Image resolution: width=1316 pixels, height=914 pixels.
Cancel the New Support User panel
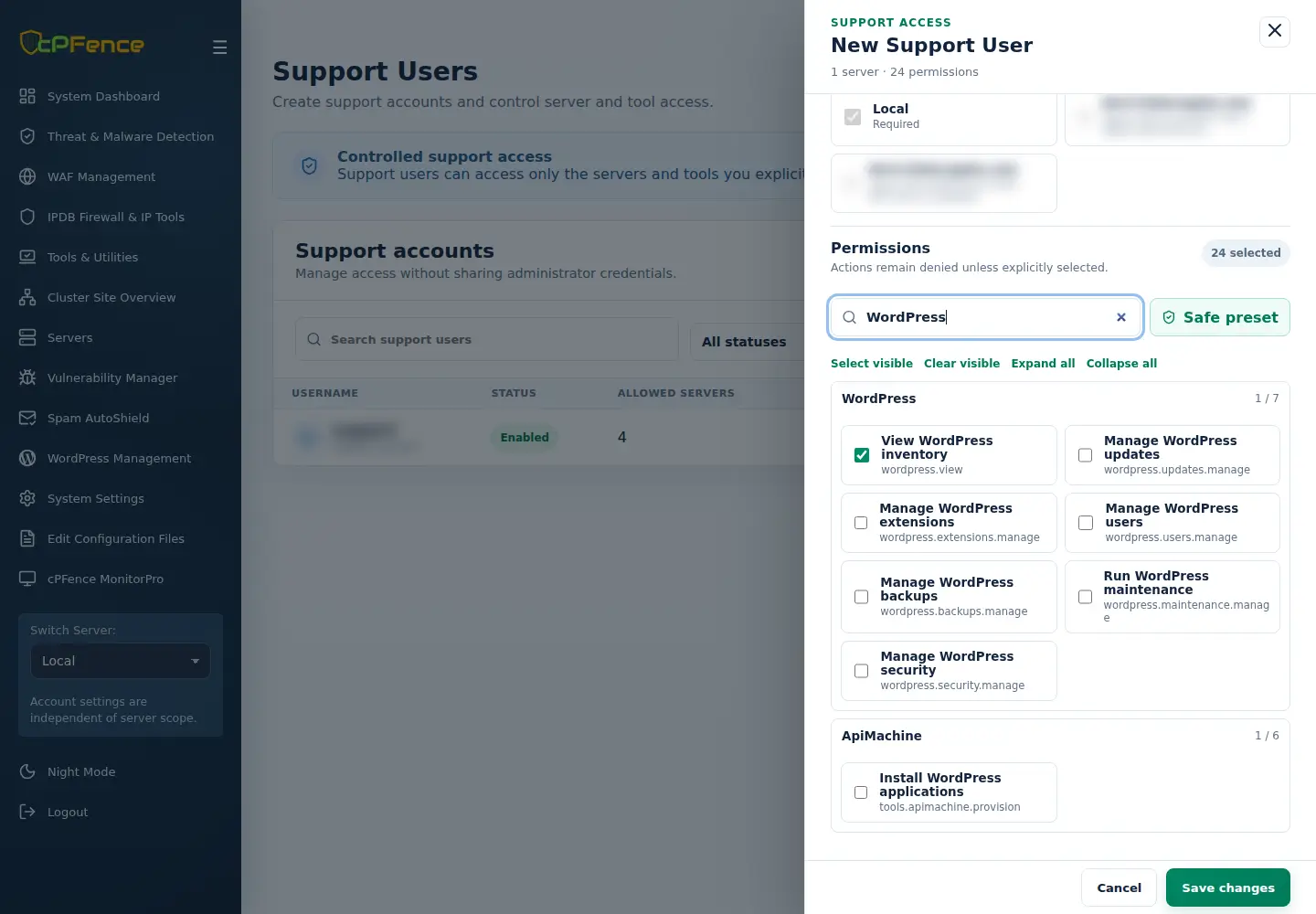[x=1120, y=887]
